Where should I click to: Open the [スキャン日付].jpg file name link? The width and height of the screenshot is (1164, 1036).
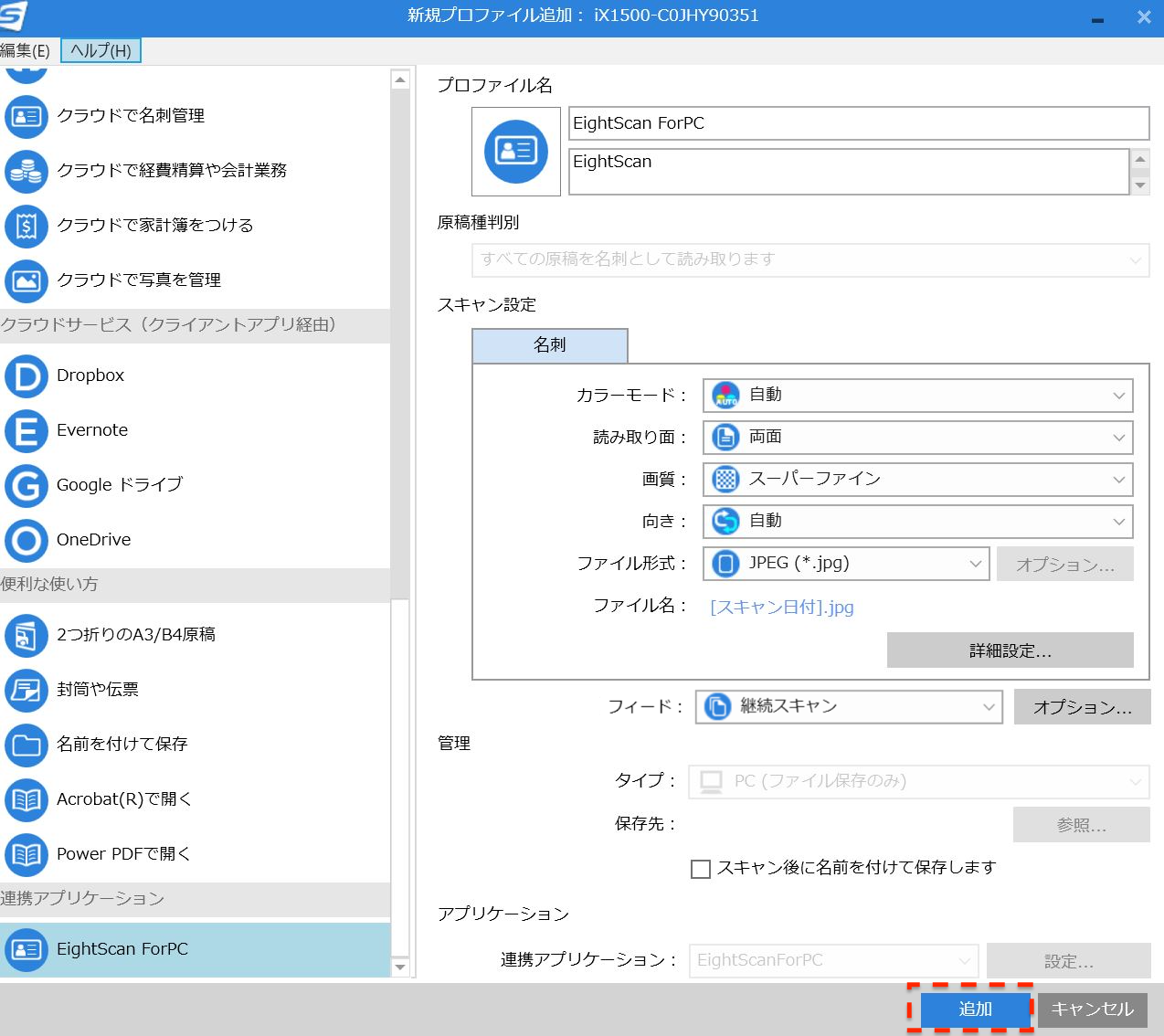pyautogui.click(x=782, y=608)
